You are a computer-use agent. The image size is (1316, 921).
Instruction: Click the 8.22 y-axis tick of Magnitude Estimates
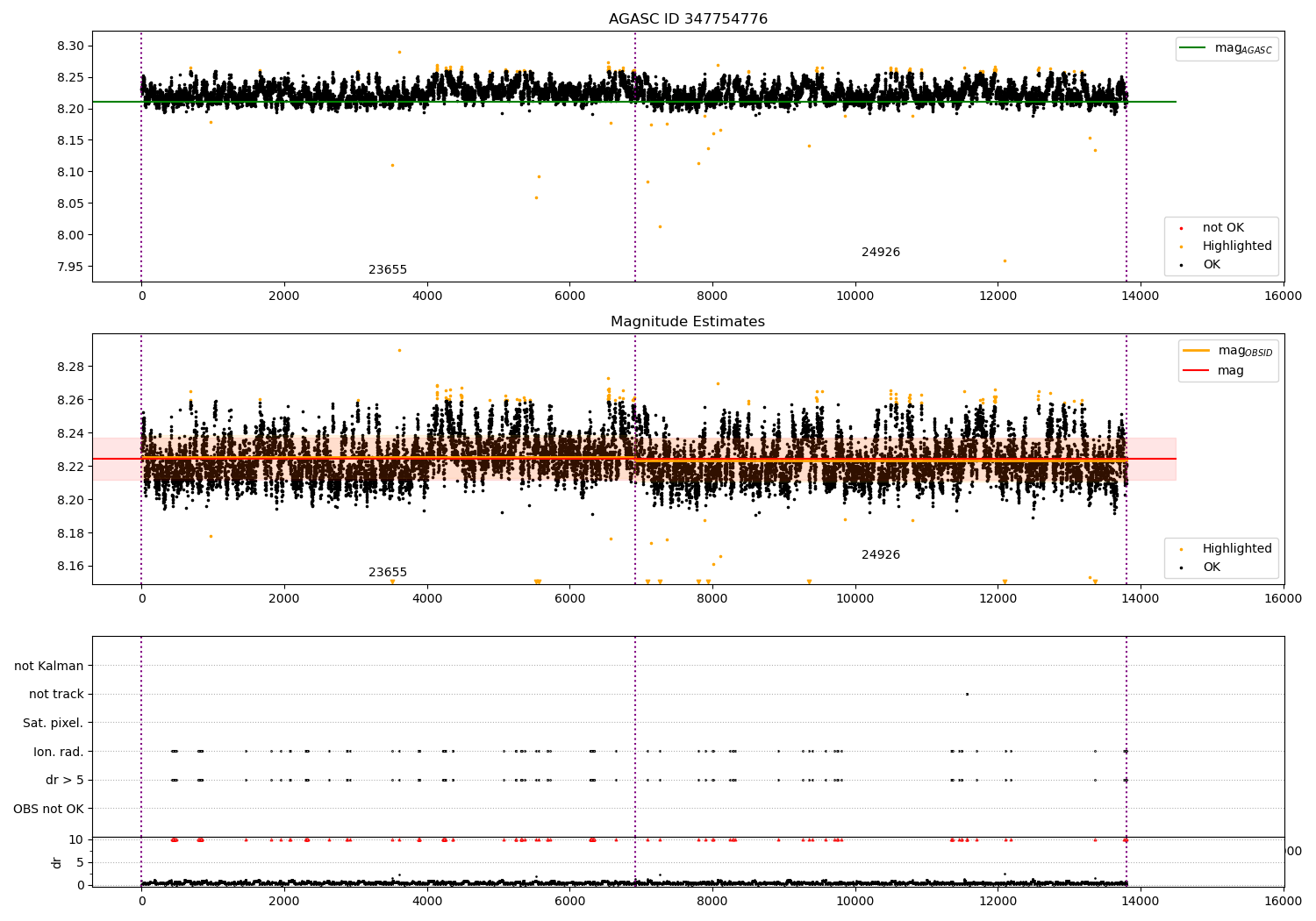[69, 467]
